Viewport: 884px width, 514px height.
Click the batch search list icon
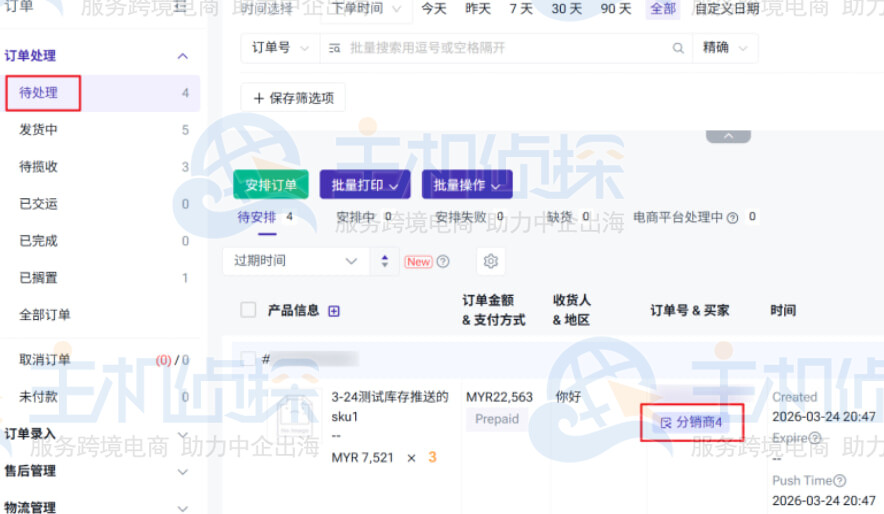point(334,48)
